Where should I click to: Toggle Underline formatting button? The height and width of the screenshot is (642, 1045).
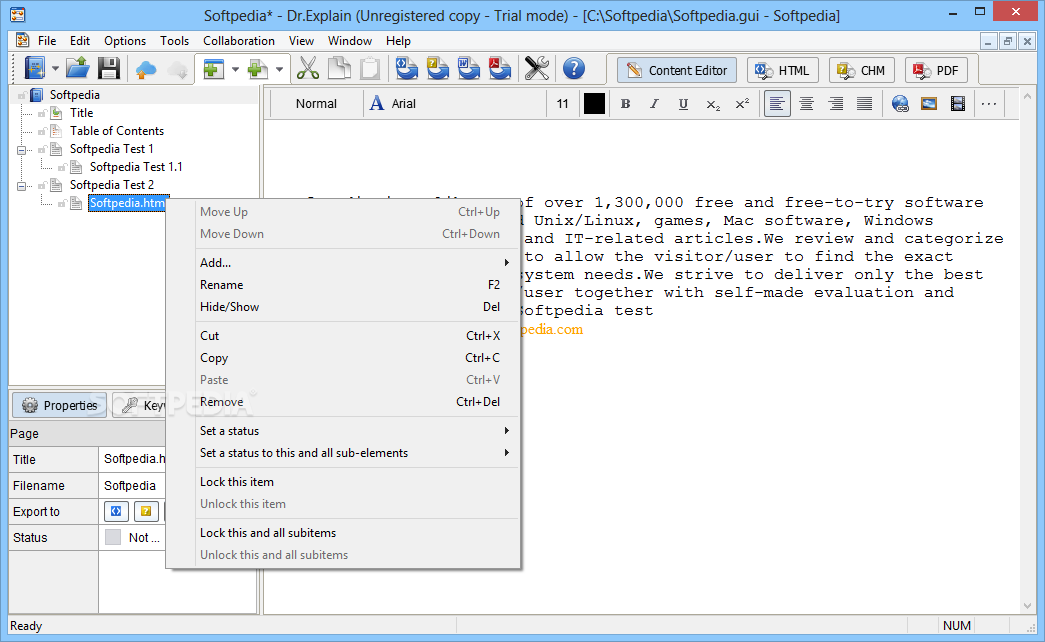pos(683,104)
